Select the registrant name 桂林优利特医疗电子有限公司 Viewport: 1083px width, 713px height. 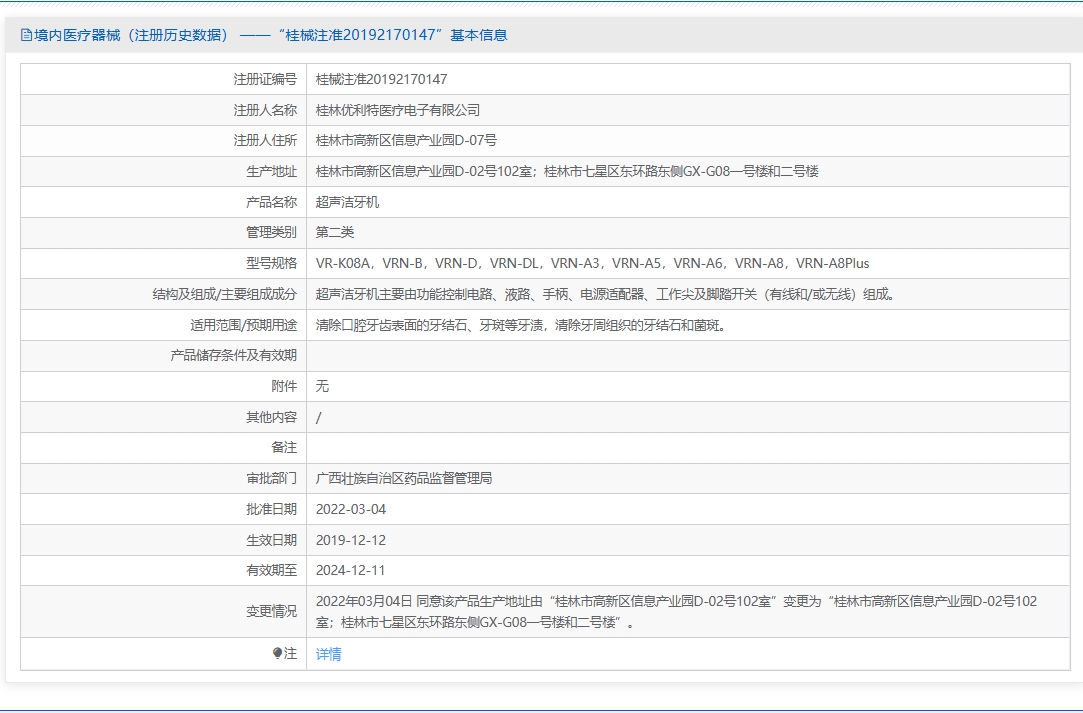[398, 110]
